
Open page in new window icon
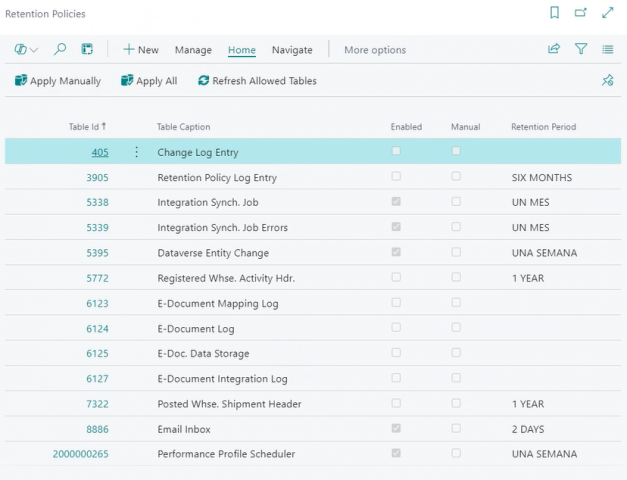coord(581,14)
